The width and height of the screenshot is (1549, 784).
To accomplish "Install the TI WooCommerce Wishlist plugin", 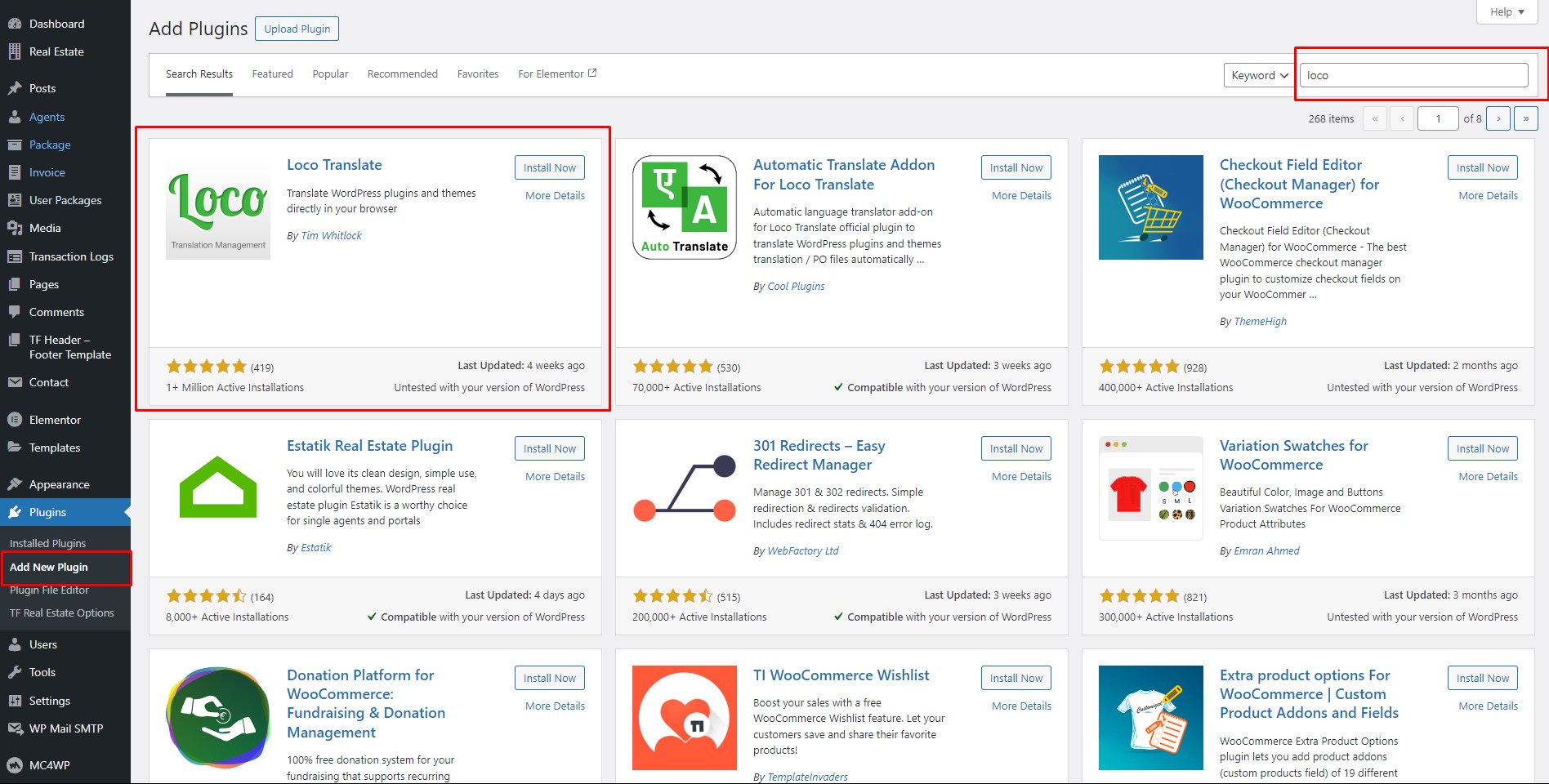I will click(1016, 678).
